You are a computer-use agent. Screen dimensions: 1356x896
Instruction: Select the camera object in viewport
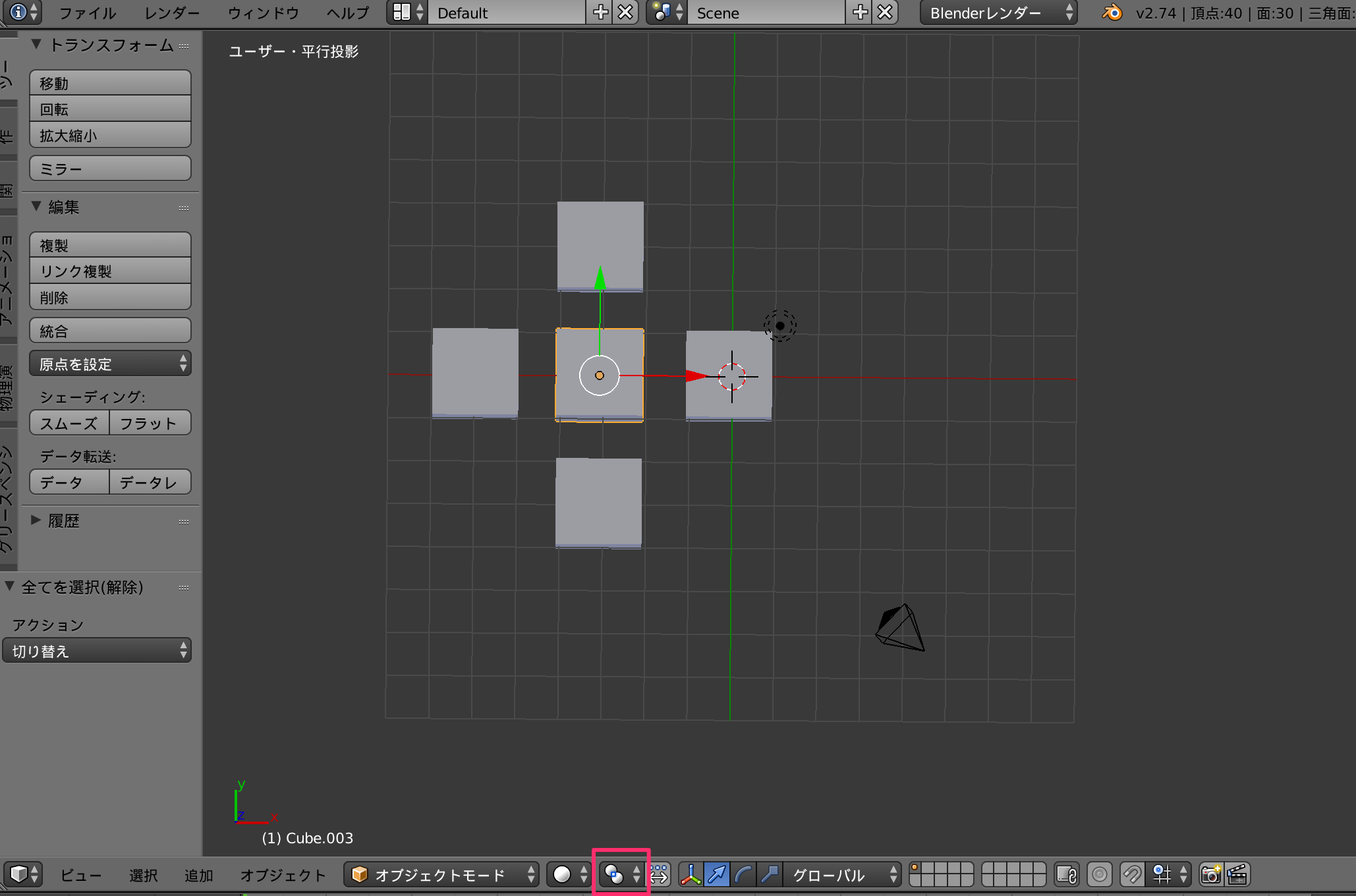click(x=899, y=629)
